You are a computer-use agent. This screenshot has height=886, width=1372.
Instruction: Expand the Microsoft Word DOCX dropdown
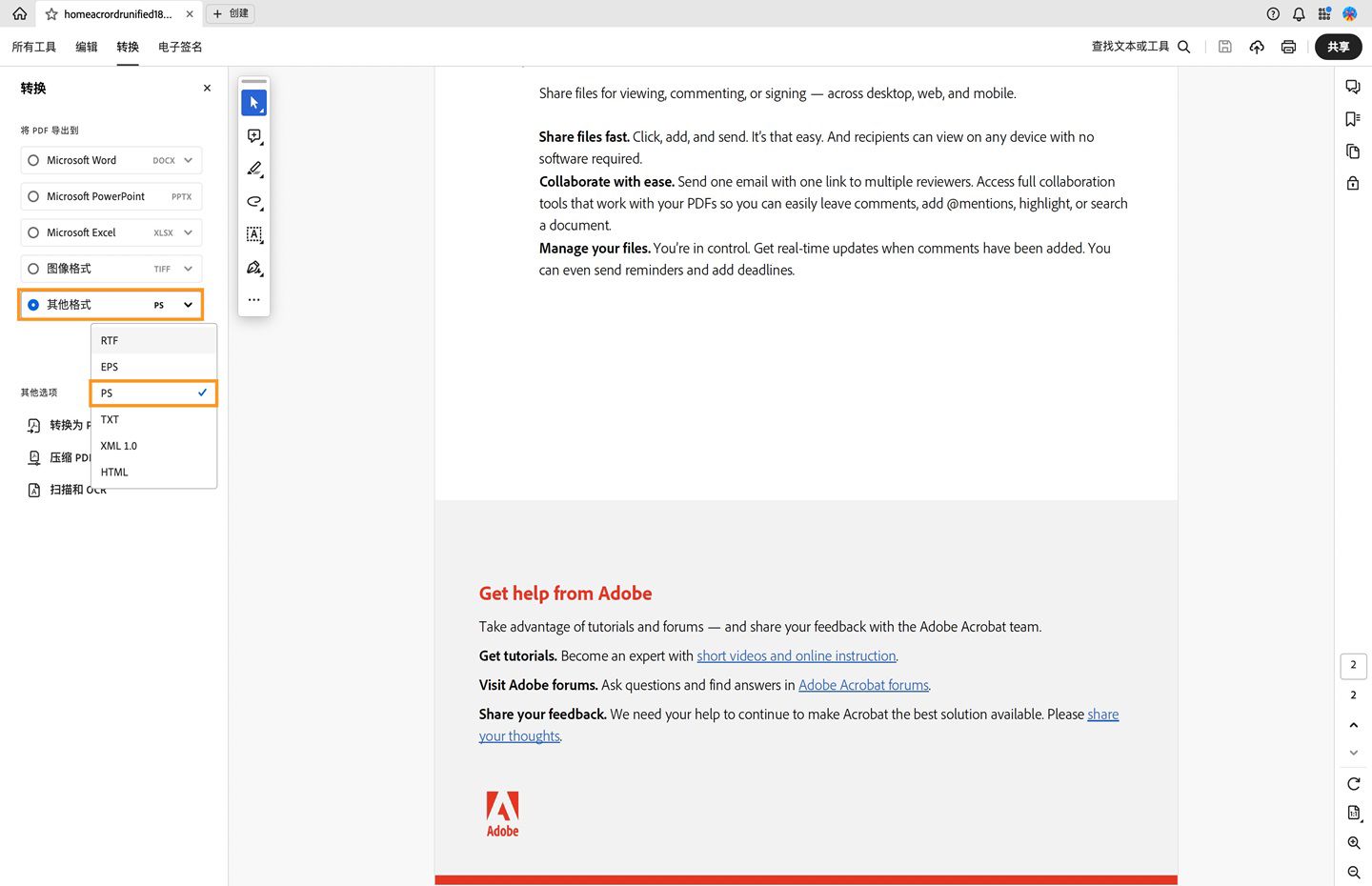pyautogui.click(x=188, y=160)
